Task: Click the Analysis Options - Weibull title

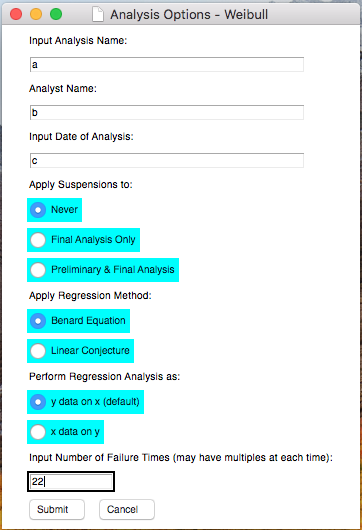Action: point(189,15)
